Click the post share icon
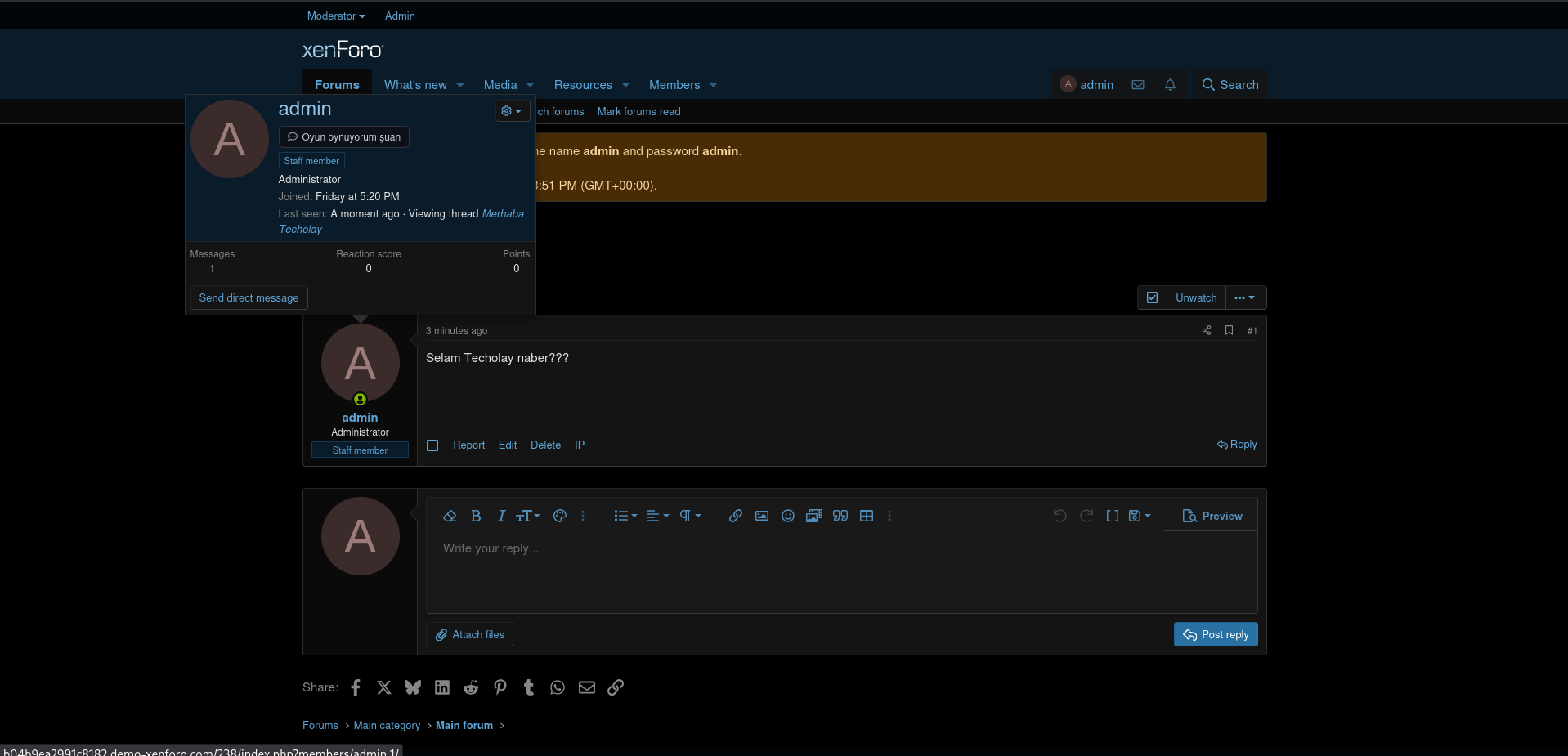The image size is (1568, 756). tap(1207, 330)
